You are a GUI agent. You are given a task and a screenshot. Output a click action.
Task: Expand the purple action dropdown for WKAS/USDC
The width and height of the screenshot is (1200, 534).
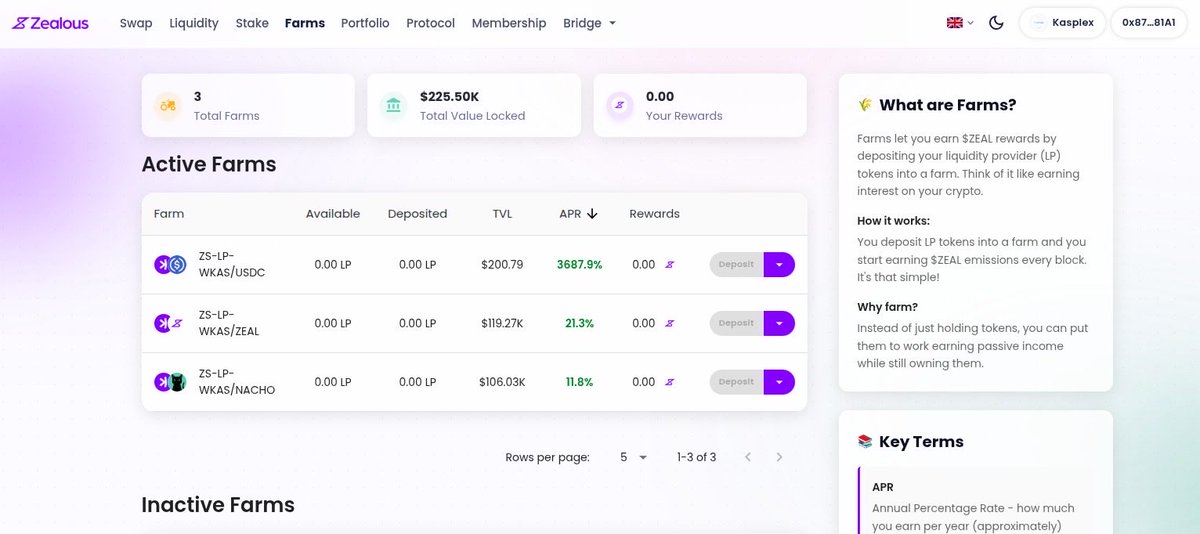pyautogui.click(x=779, y=265)
